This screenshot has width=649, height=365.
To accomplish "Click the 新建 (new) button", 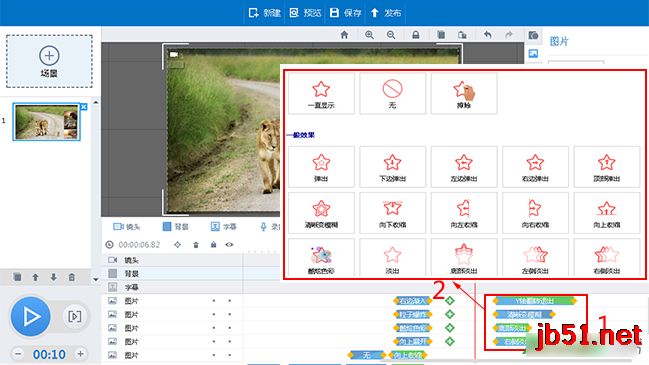I will tap(264, 13).
